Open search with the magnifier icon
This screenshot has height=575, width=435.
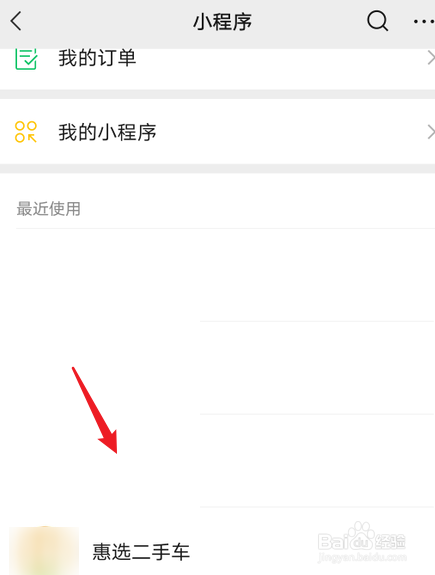click(x=377, y=21)
